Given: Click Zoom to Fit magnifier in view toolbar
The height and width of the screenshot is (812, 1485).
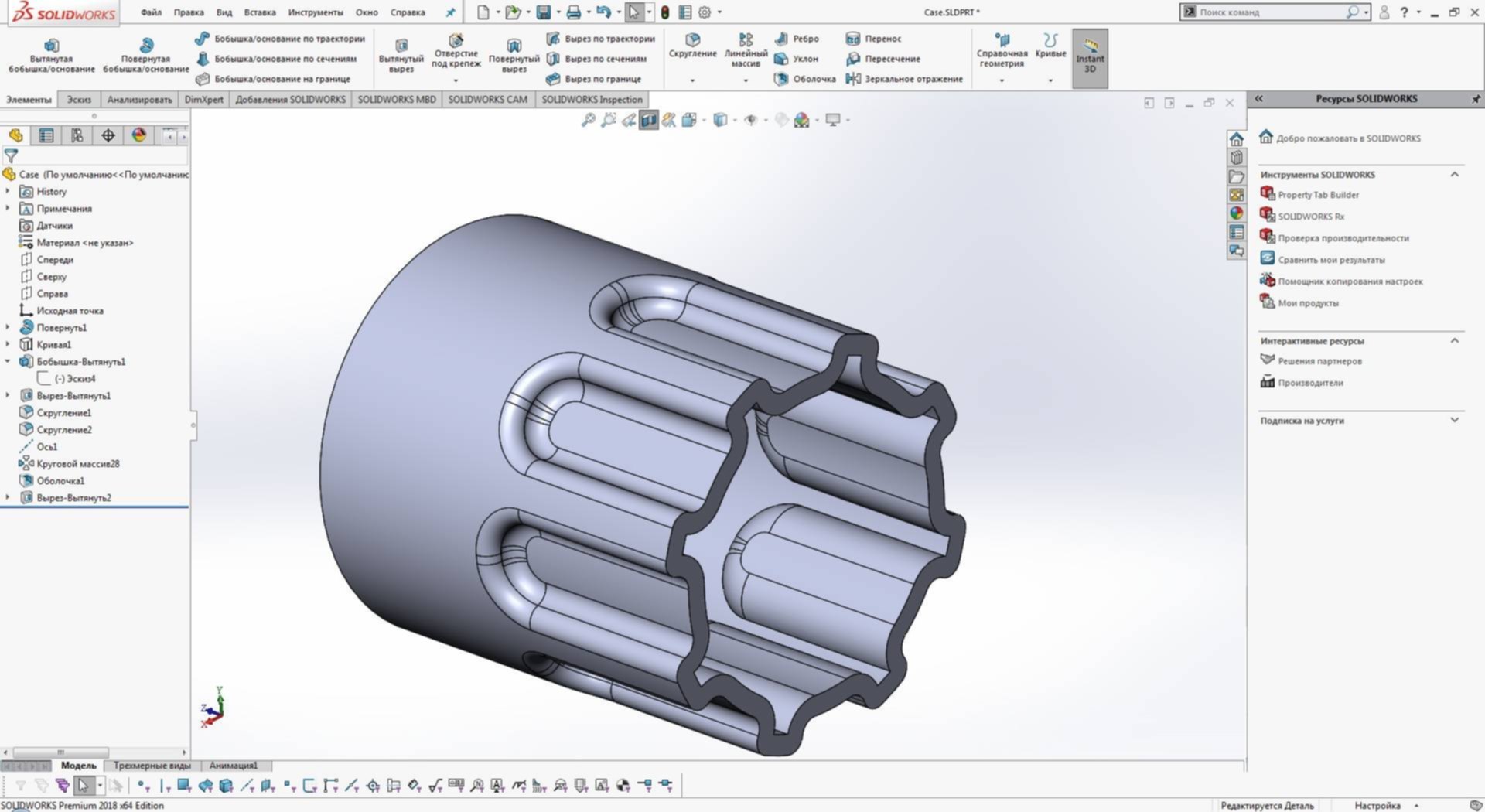Looking at the screenshot, I should (x=589, y=120).
